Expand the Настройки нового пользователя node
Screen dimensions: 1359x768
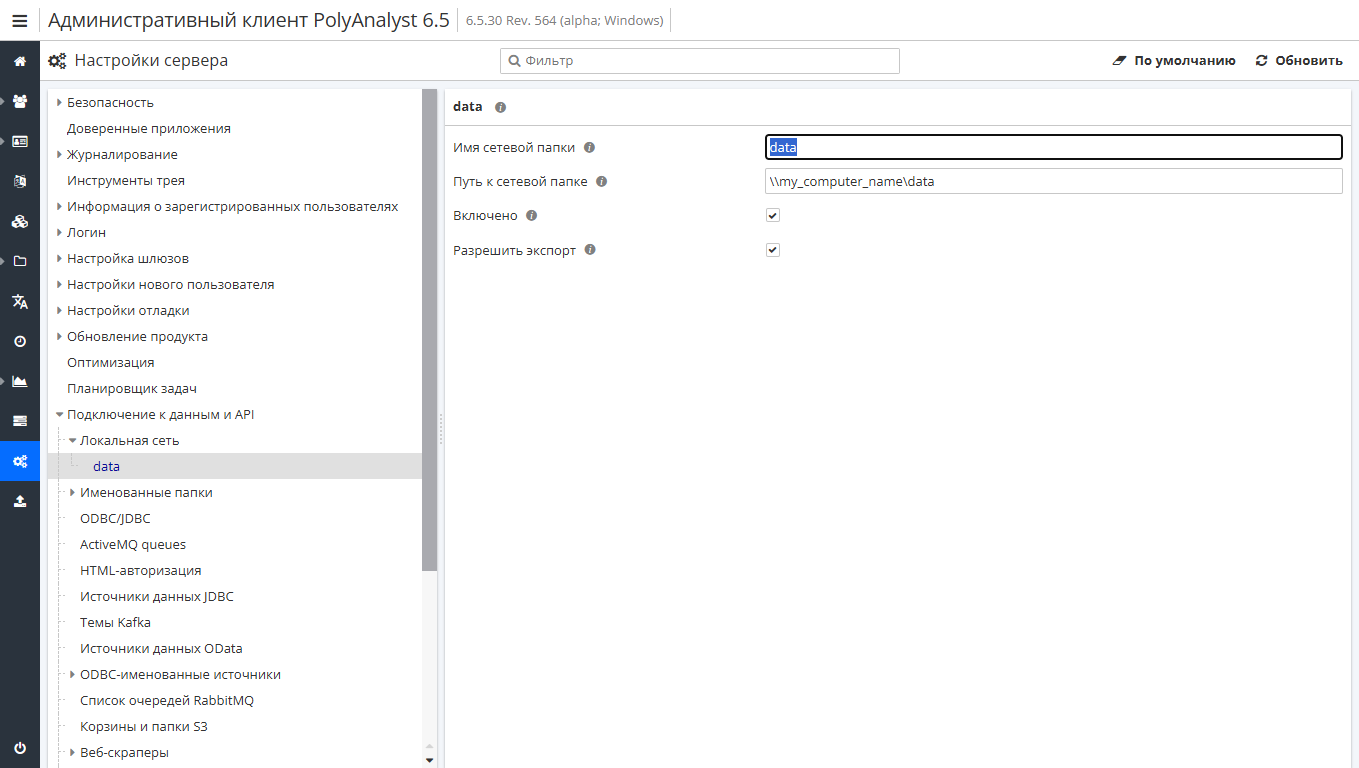60,284
